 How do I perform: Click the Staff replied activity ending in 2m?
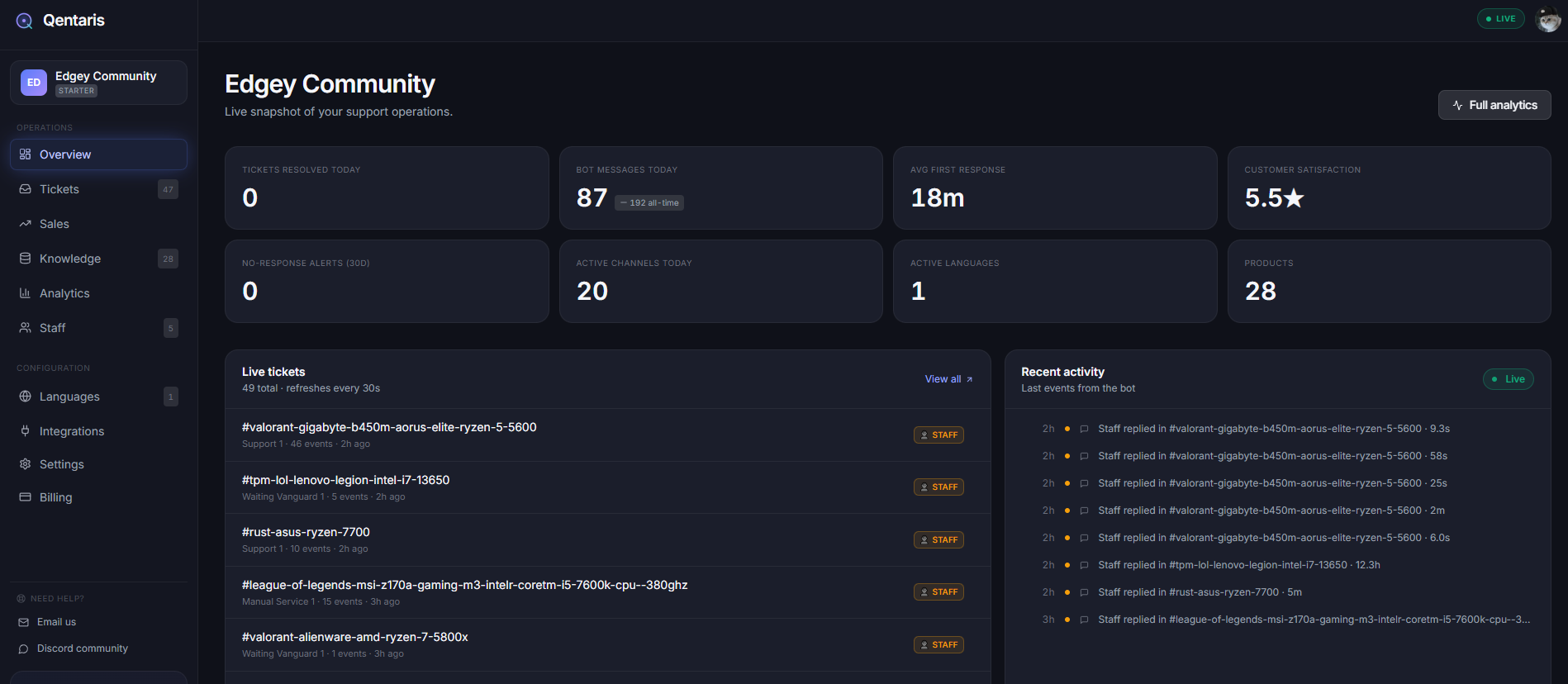(1271, 511)
